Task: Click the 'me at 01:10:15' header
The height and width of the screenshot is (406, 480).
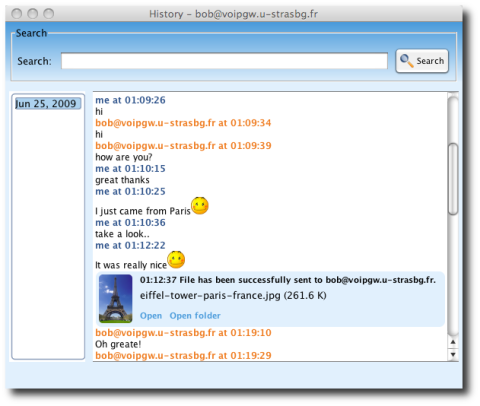Action: [x=130, y=168]
